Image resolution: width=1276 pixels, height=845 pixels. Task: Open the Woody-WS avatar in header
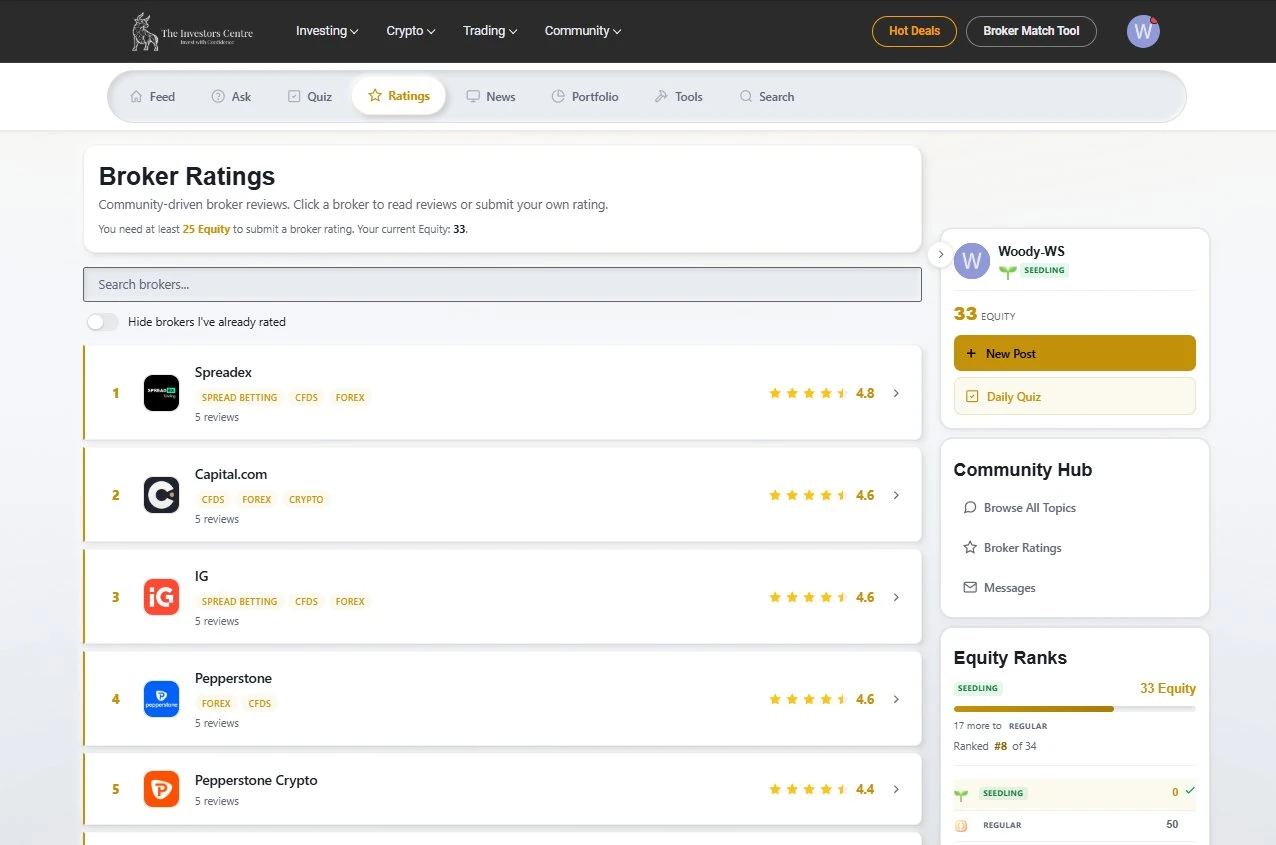pos(1143,32)
